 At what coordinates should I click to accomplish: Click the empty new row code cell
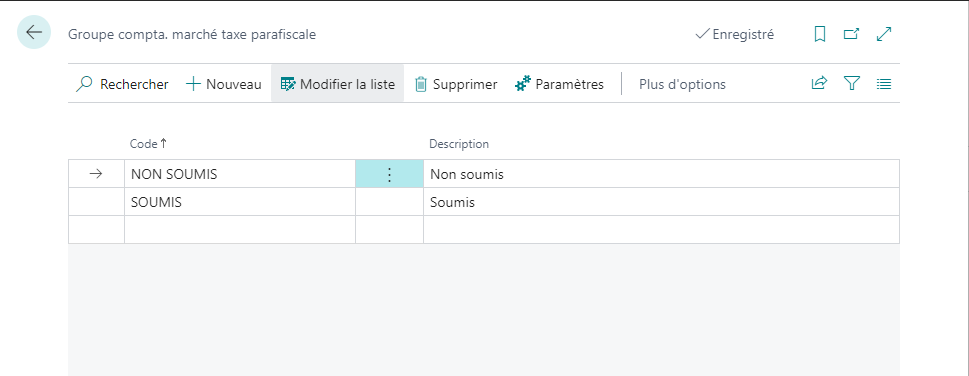pyautogui.click(x=240, y=229)
